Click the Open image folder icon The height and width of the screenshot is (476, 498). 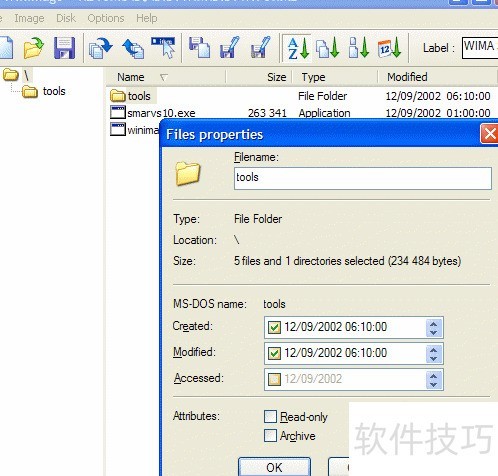pos(33,48)
